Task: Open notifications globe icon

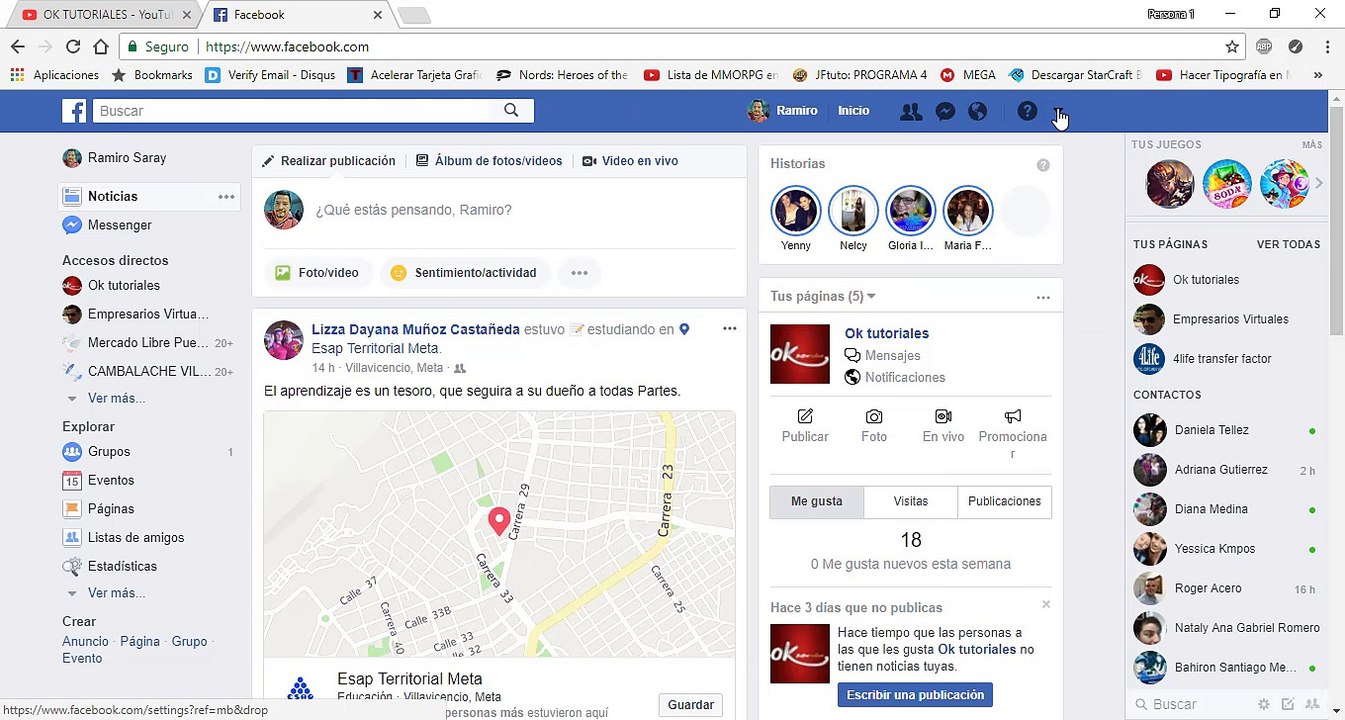Action: [978, 111]
